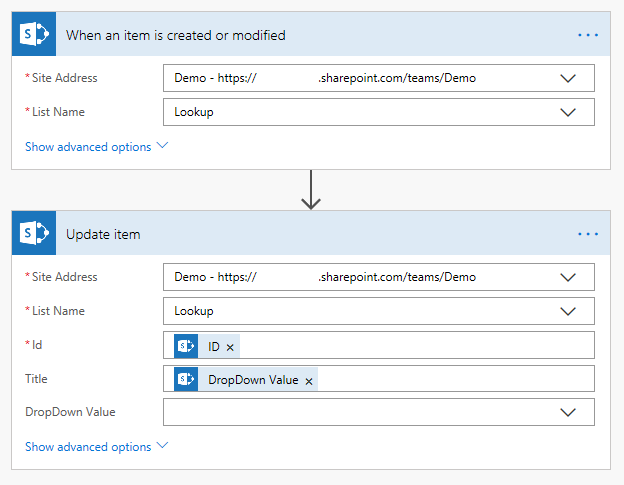Image resolution: width=624 pixels, height=485 pixels.
Task: Show advanced options in the trigger card
Action: point(96,147)
